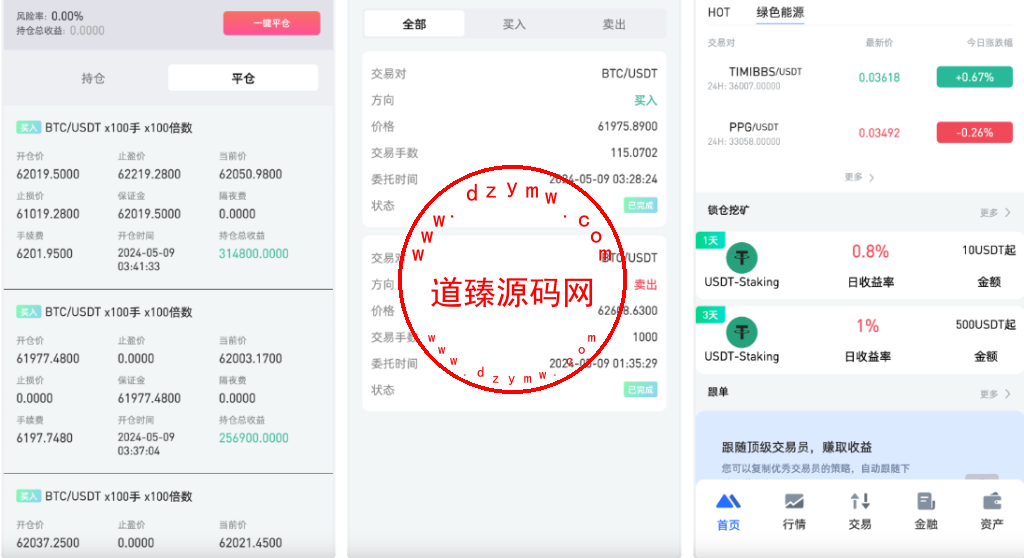The width and height of the screenshot is (1024, 558).
Task: Select the 全部 orders tab
Action: click(x=414, y=24)
